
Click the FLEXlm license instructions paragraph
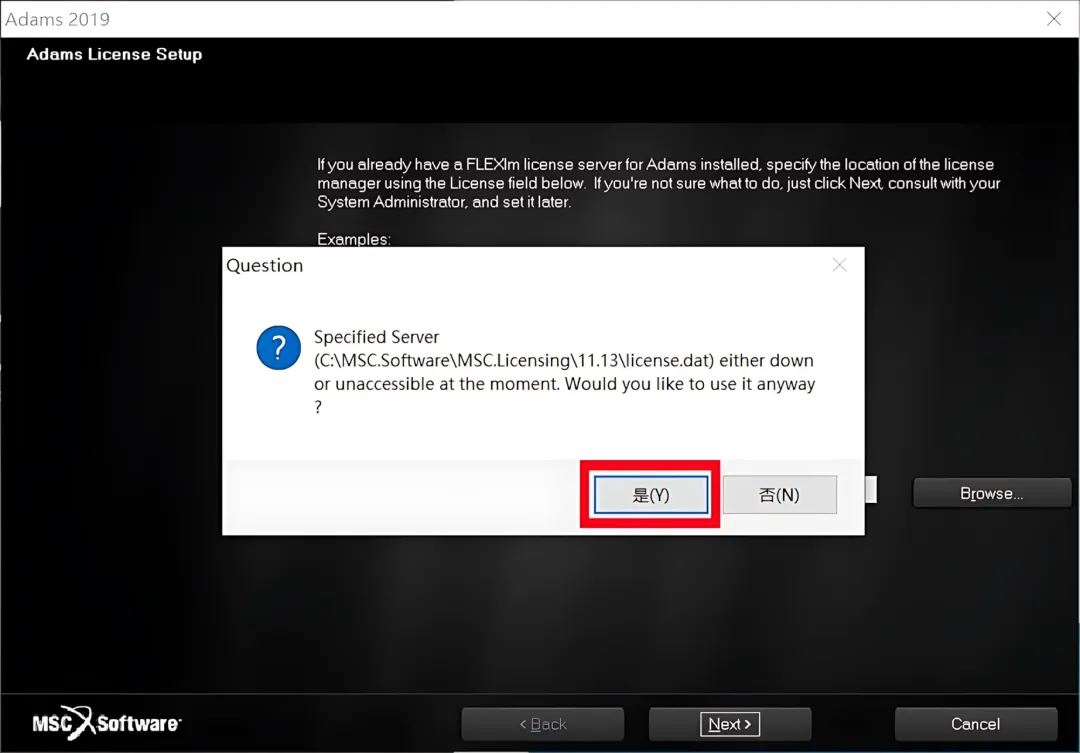click(x=658, y=183)
